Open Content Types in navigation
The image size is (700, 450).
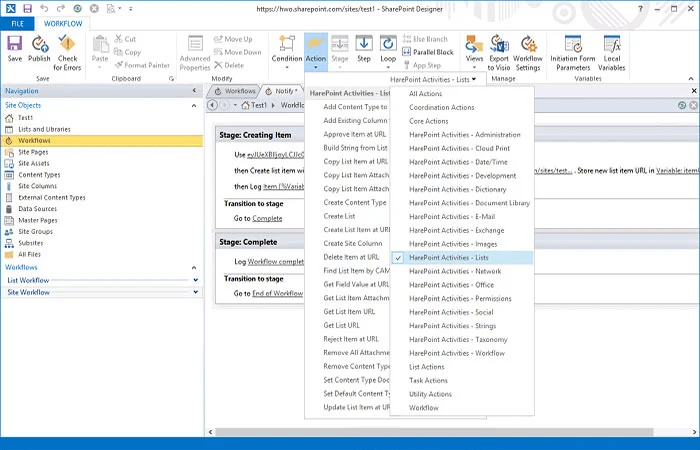coord(39,175)
